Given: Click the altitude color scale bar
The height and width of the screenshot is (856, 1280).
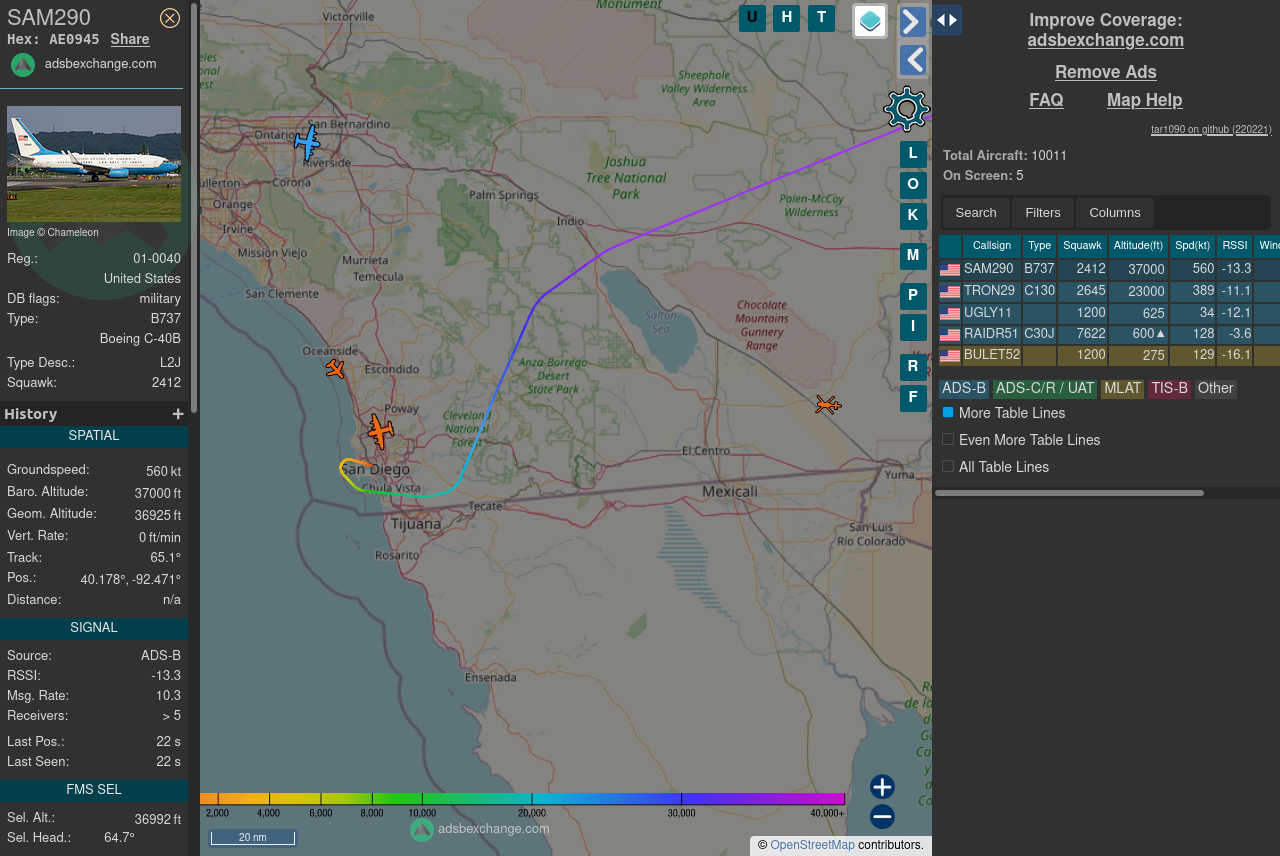Looking at the screenshot, I should (x=522, y=799).
